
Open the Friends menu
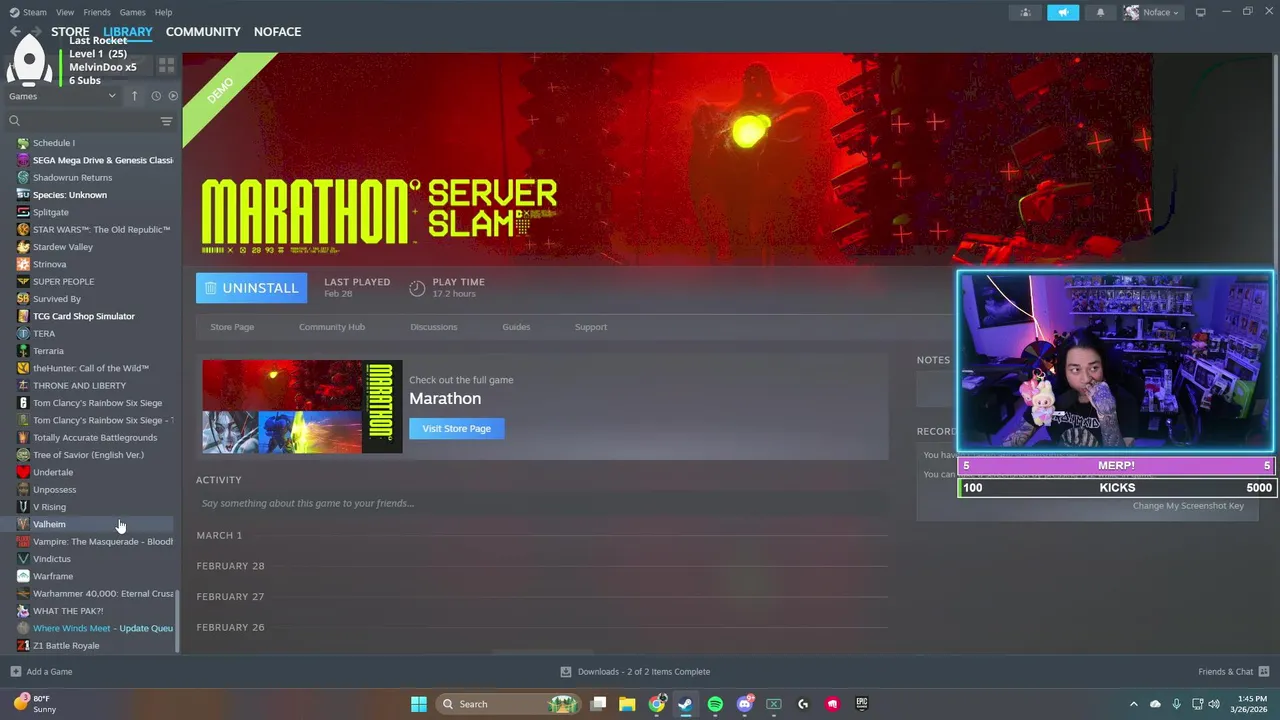(97, 12)
